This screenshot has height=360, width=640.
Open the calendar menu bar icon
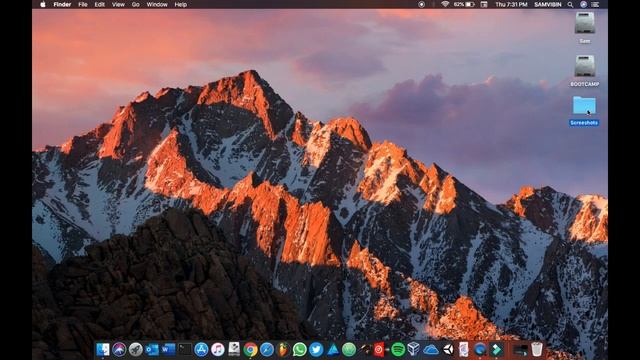click(484, 4)
